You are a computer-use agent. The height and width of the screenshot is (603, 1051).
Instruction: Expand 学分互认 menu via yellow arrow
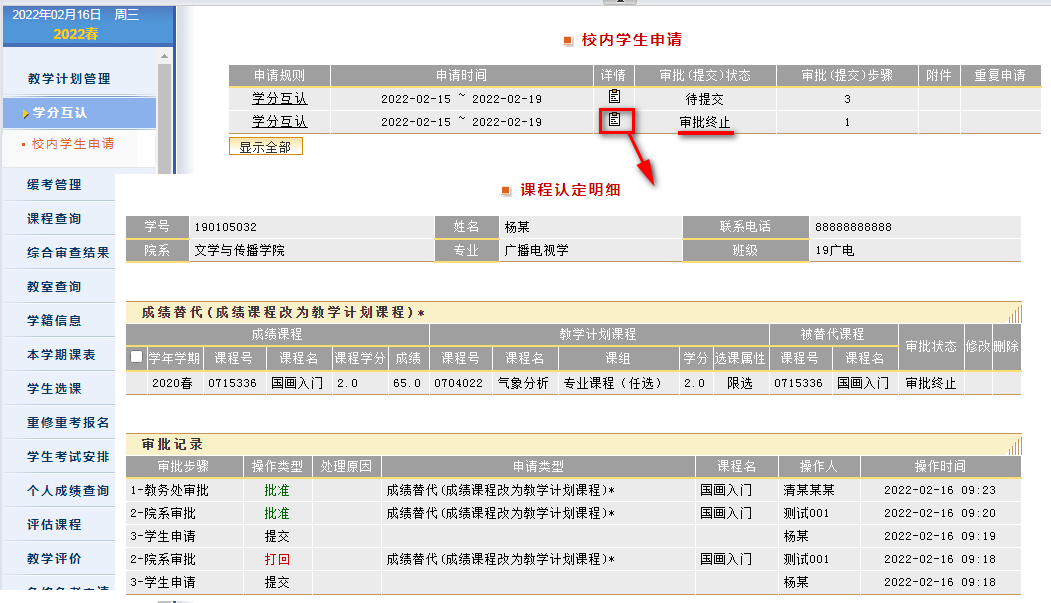(25, 114)
